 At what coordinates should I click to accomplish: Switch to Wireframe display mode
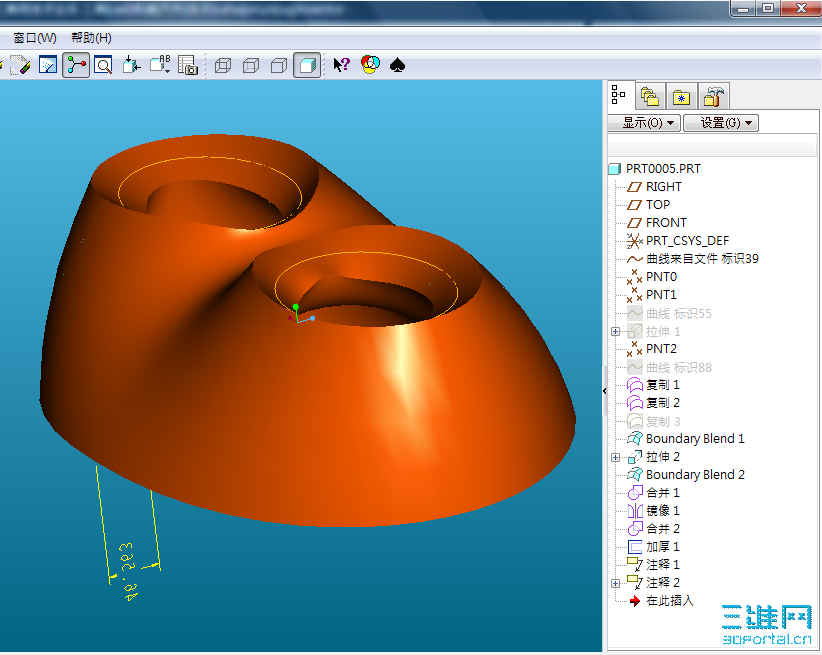click(x=223, y=66)
